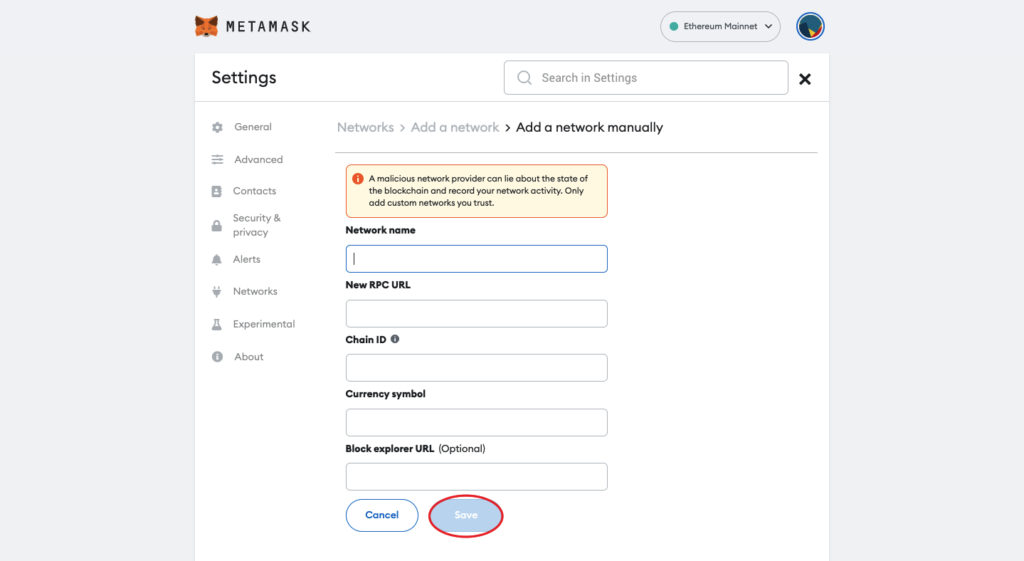This screenshot has height=561, width=1024.
Task: Click the Security lock icon
Action: 217,226
